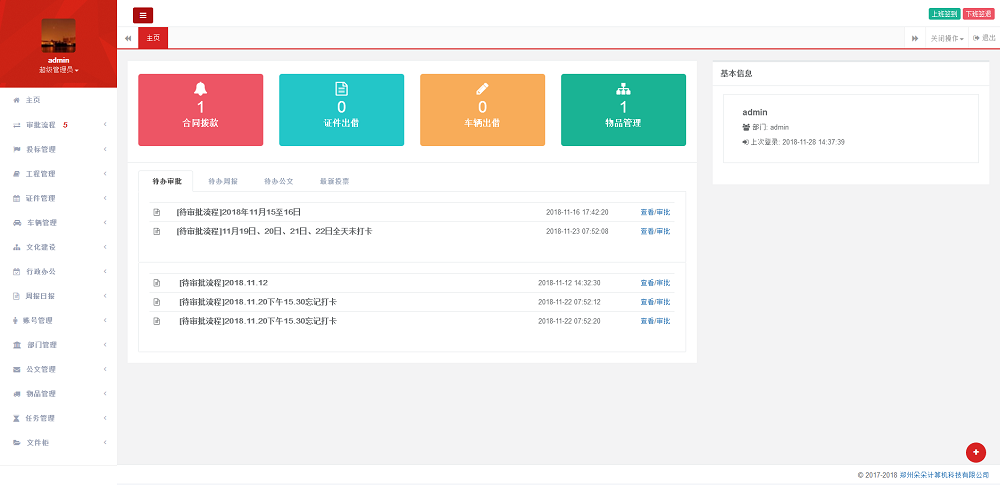
Task: Switch to the 待办周报 tab
Action: tap(223, 181)
